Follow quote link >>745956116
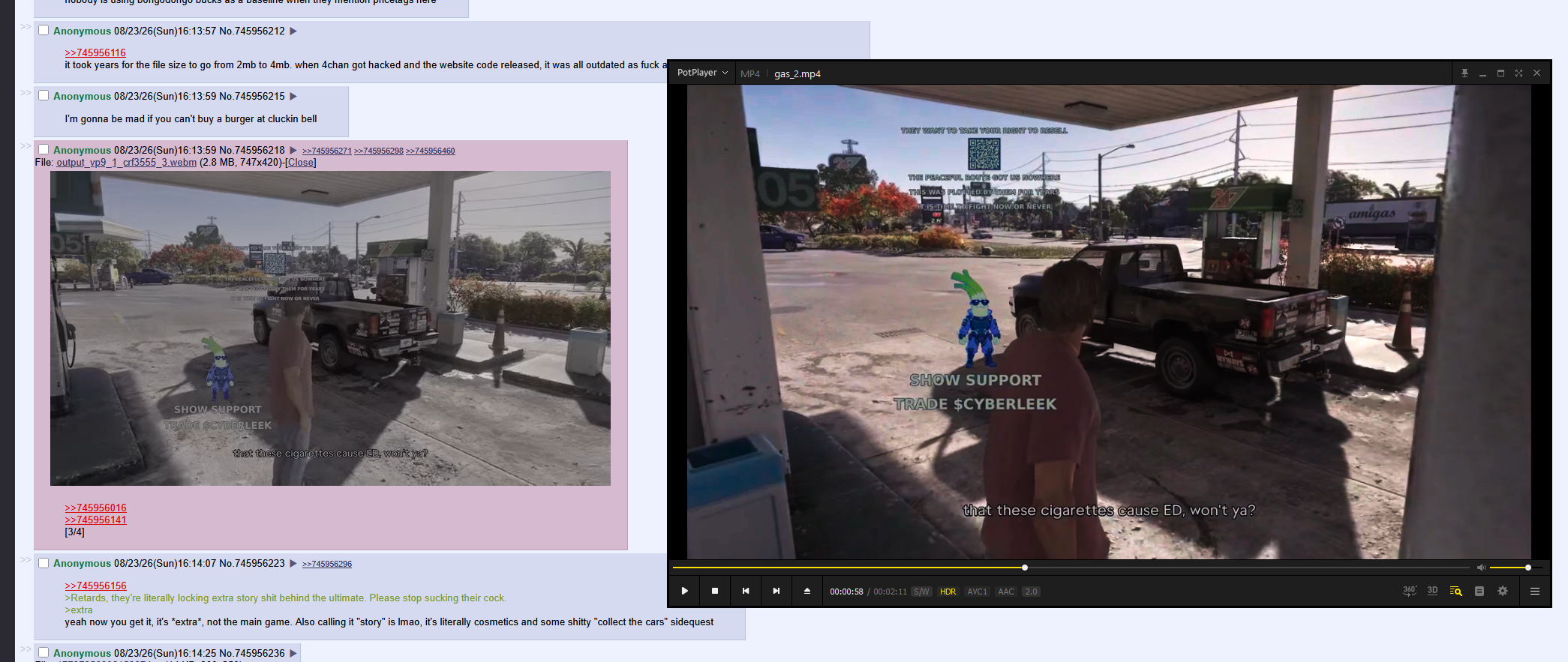Image resolution: width=1568 pixels, height=662 pixels. [95, 52]
